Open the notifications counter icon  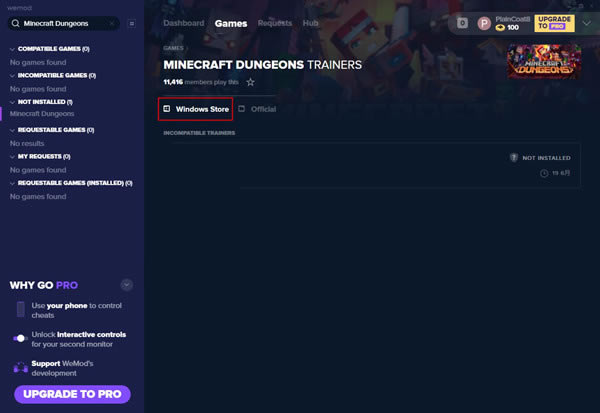click(462, 22)
